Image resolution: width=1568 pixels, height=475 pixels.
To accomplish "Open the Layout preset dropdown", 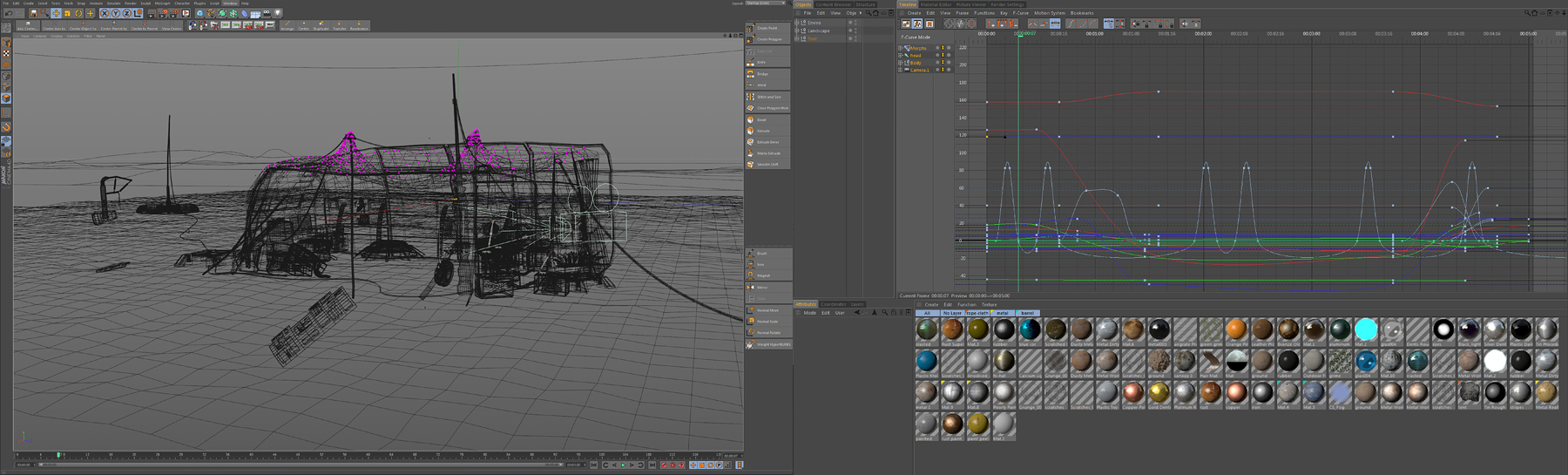I will coord(765,3).
